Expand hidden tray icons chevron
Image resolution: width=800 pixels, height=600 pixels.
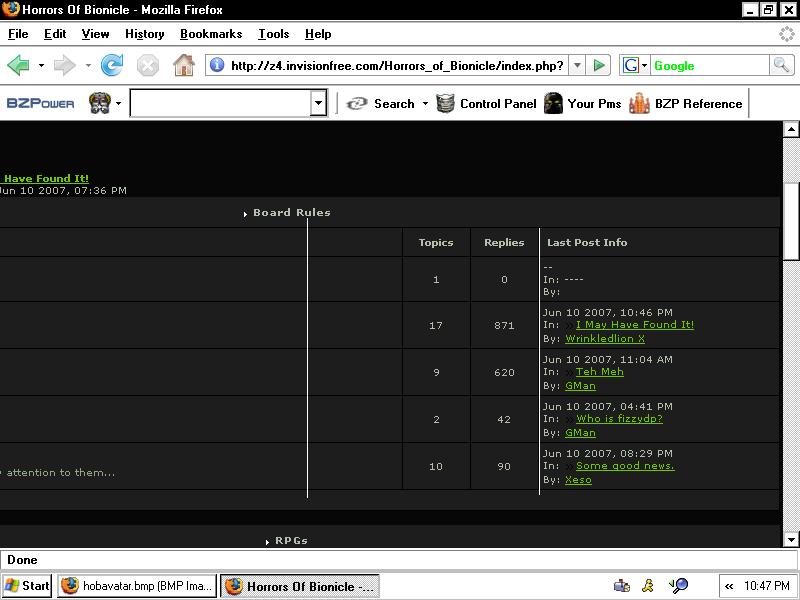point(729,586)
